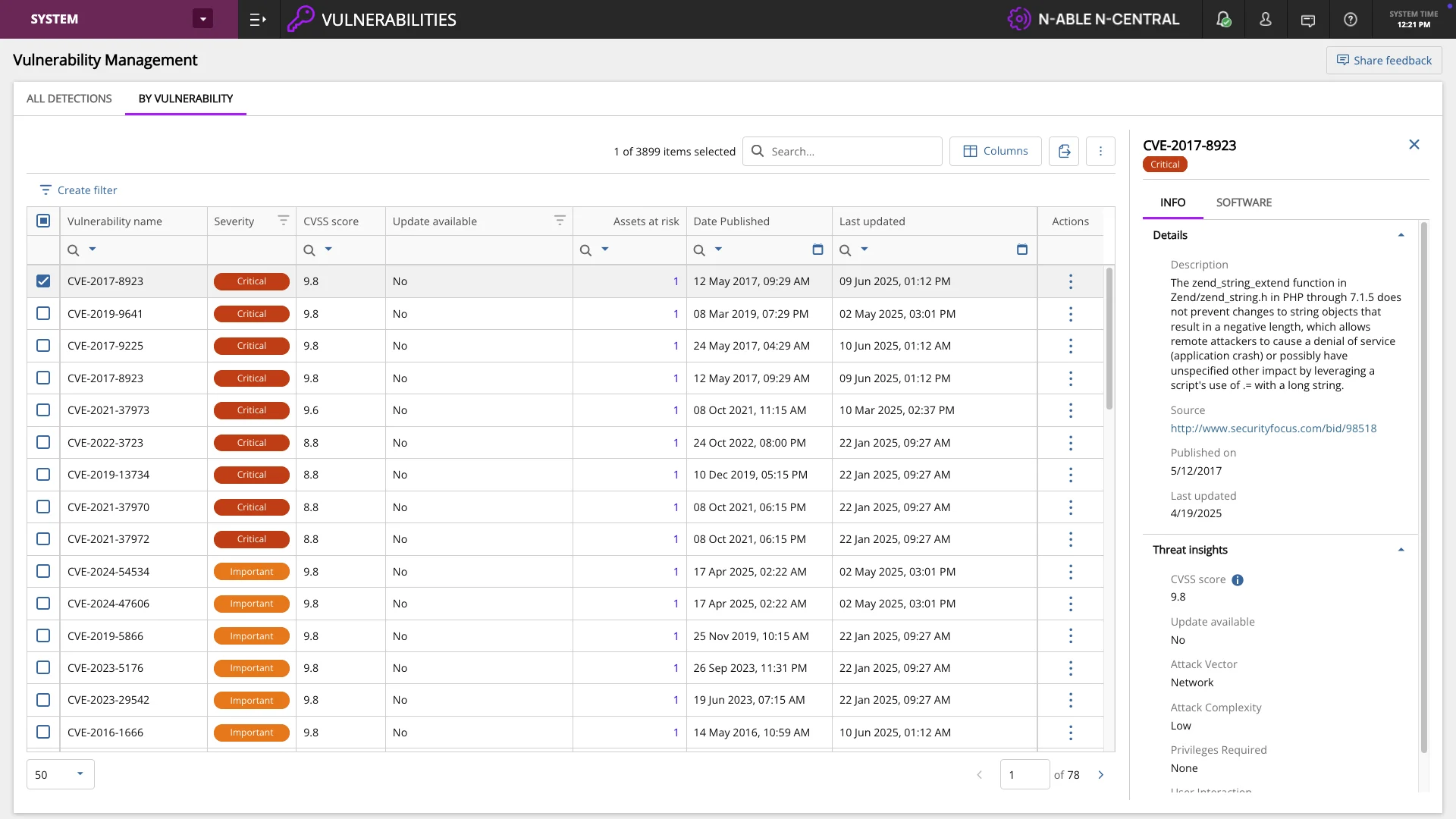The height and width of the screenshot is (819, 1456).
Task: Open actions menu for CVE-2021-37973 row
Action: [1070, 410]
